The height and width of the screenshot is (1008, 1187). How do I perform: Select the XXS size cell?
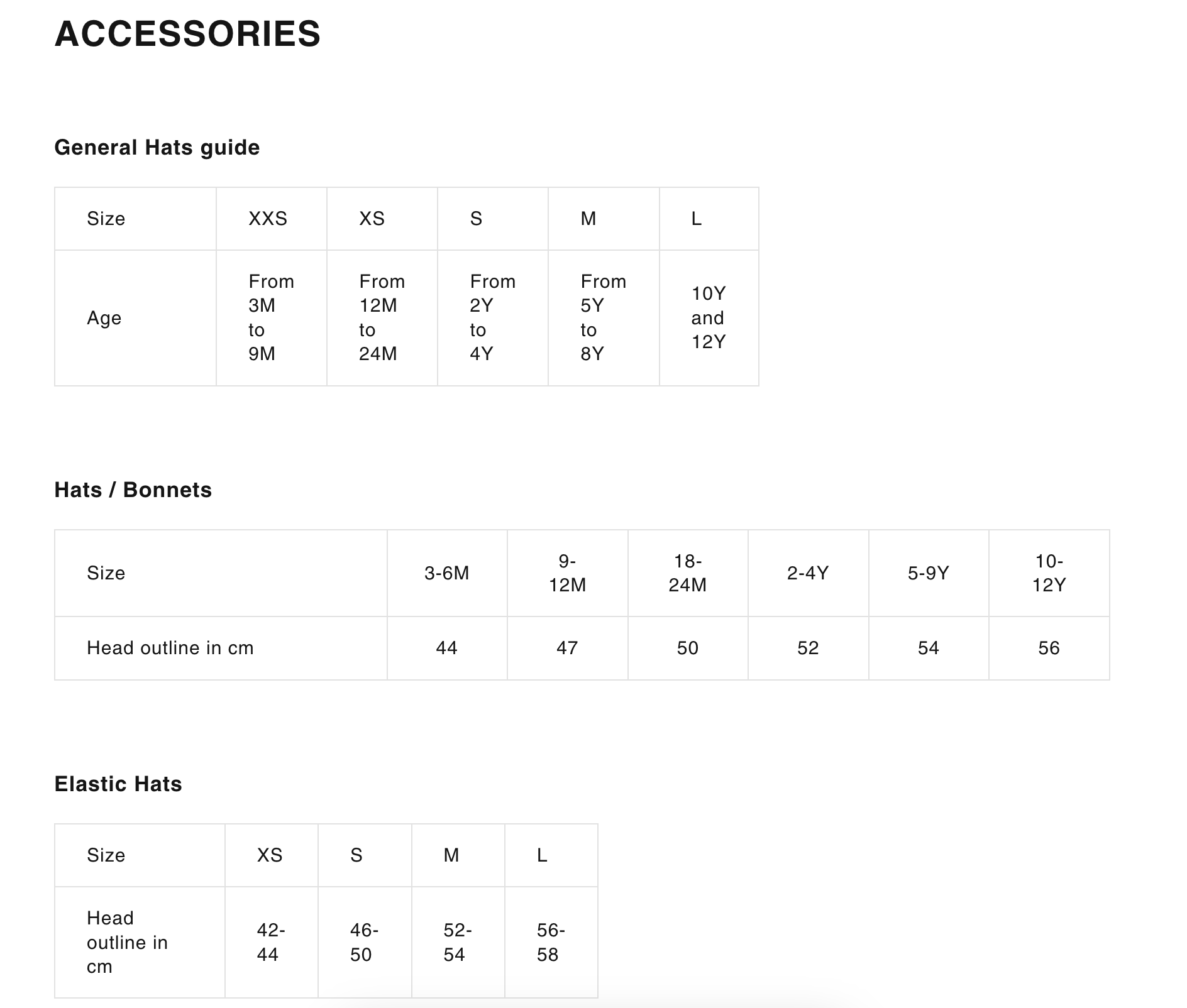[268, 219]
